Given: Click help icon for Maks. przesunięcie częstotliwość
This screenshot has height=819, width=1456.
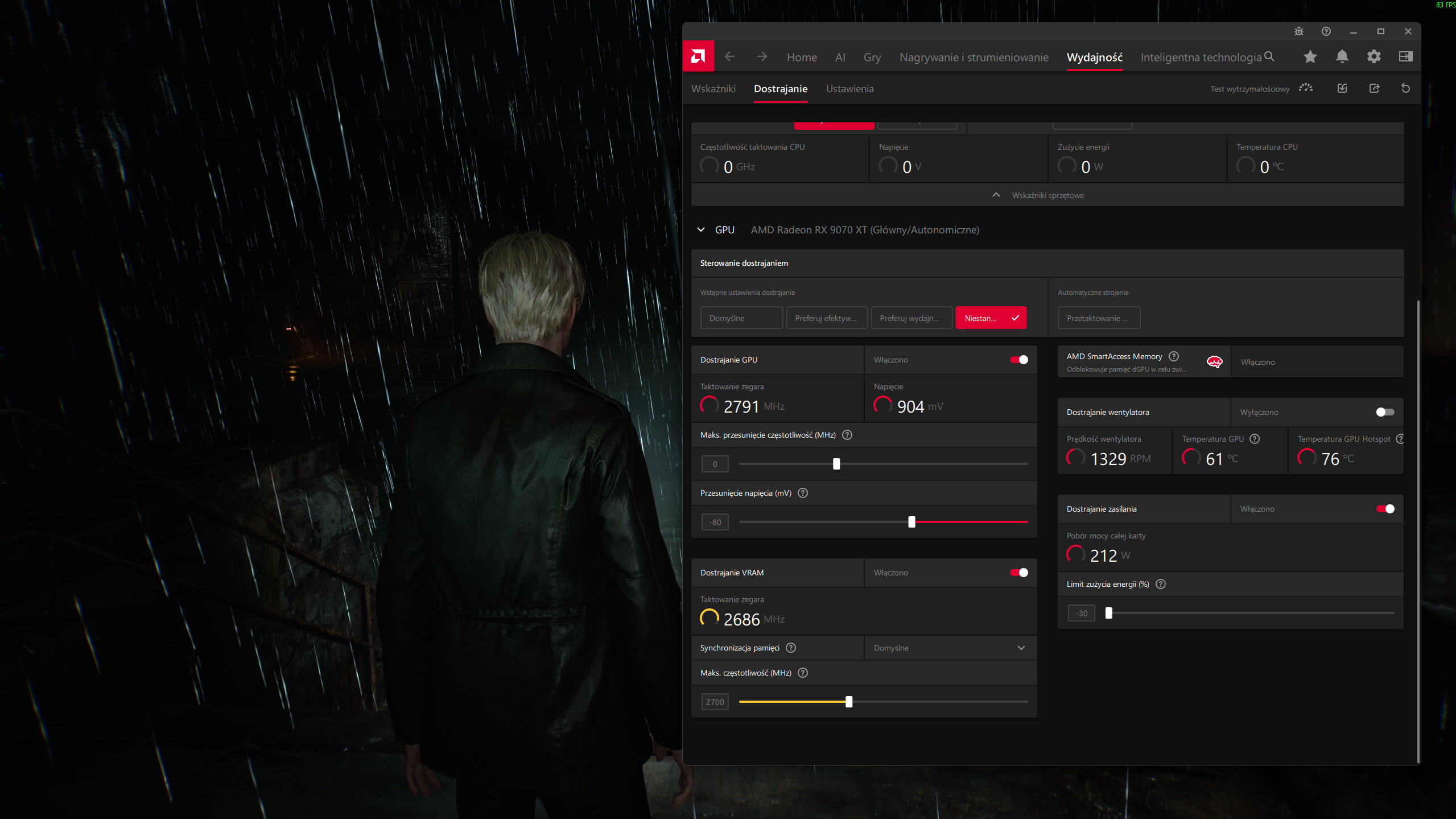Looking at the screenshot, I should pyautogui.click(x=847, y=435).
